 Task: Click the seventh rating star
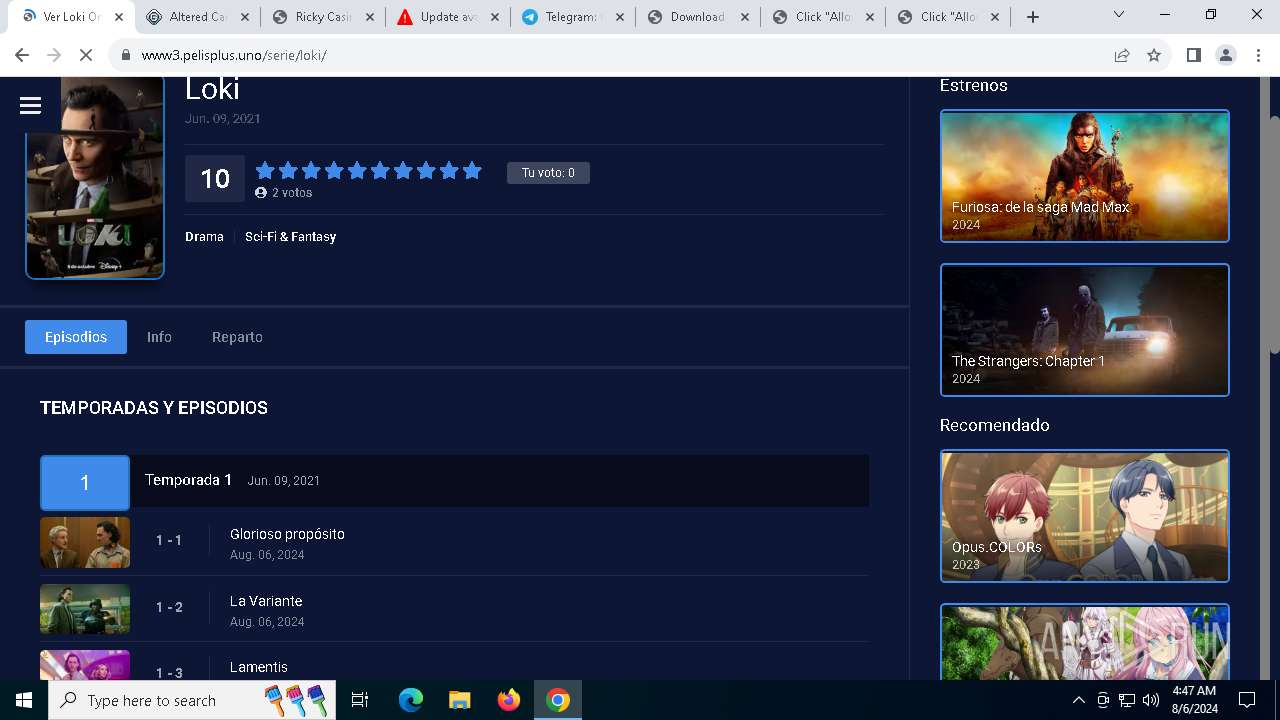point(403,171)
